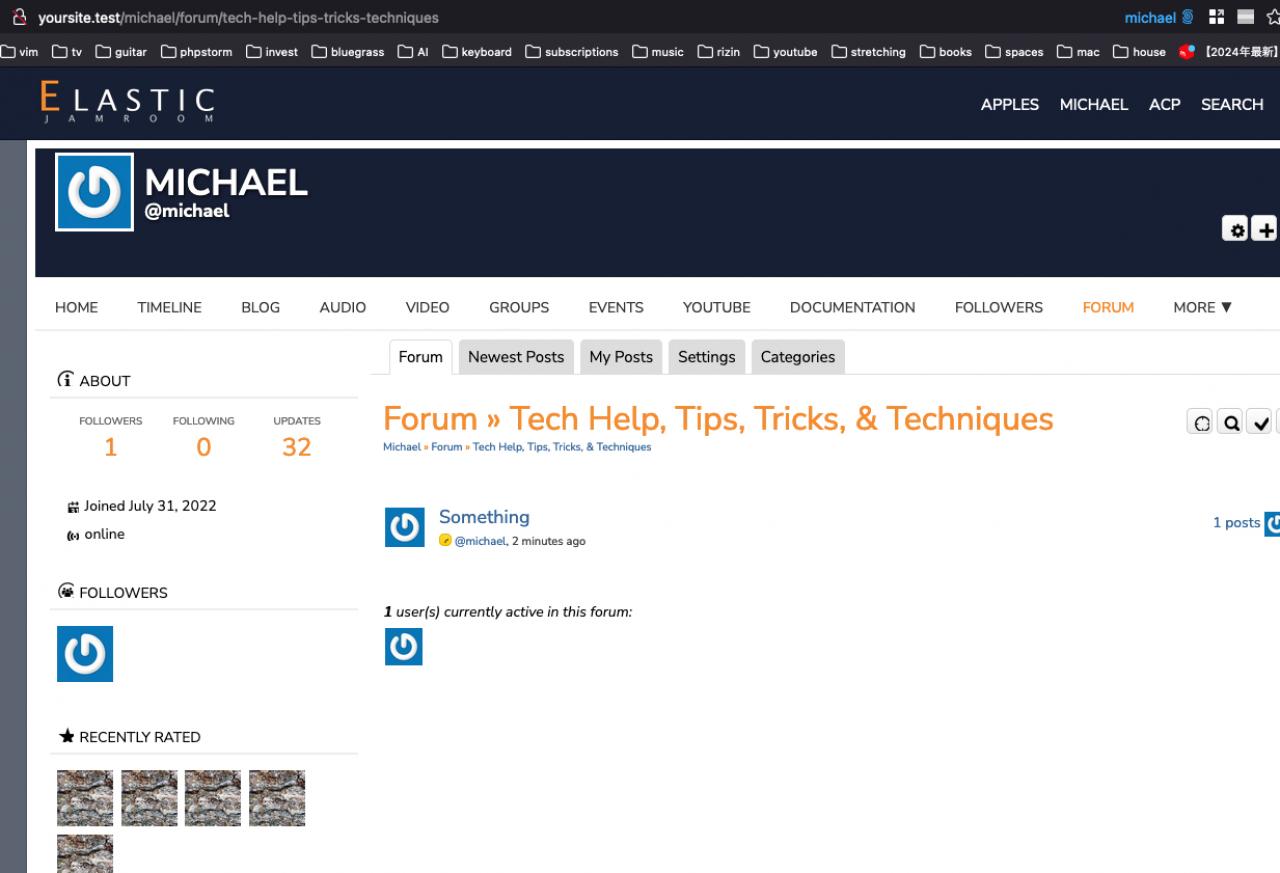Open the stretching bookmarks folder
This screenshot has width=1280, height=873.
point(869,52)
